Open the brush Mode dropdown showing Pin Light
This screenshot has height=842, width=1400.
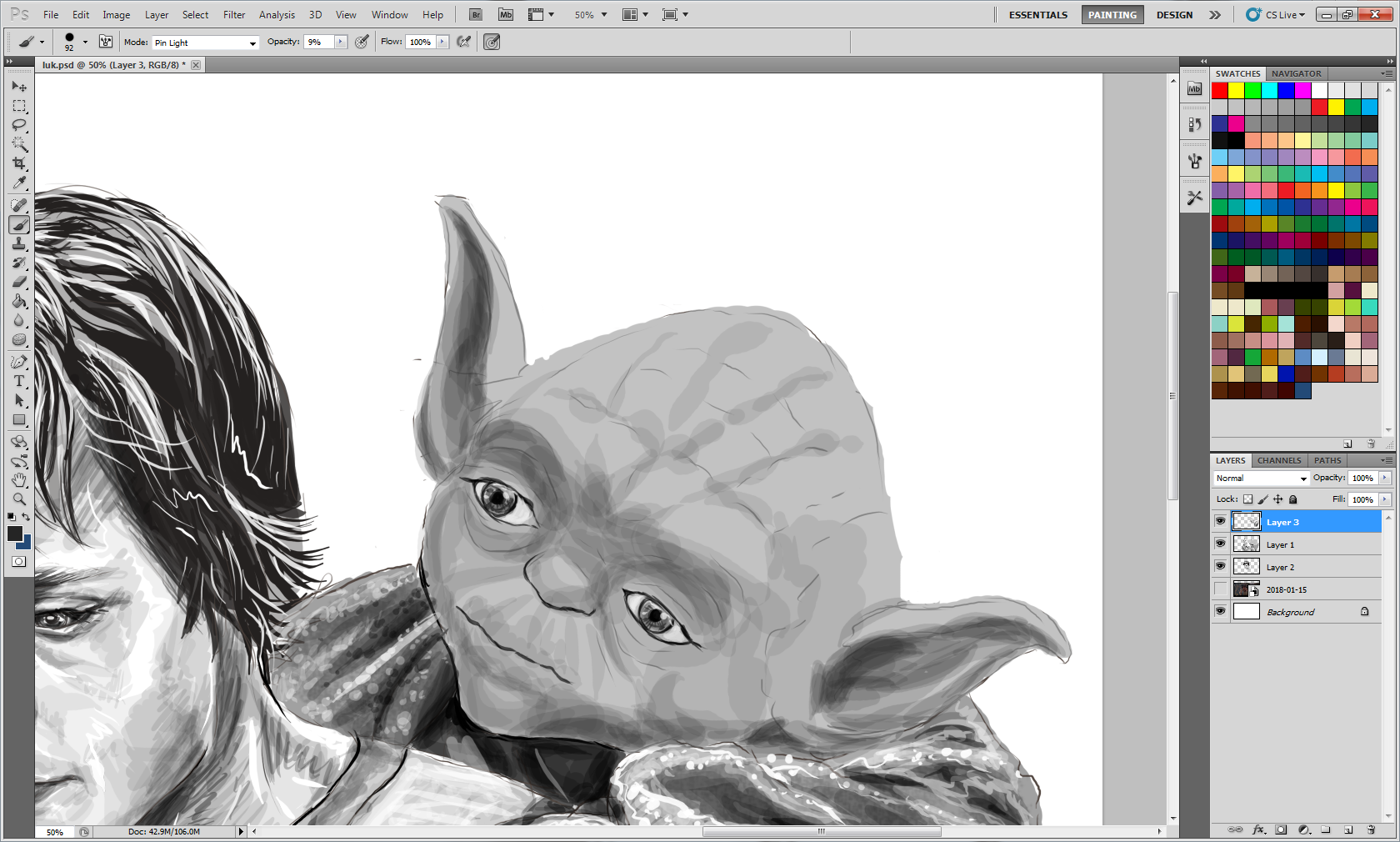pyautogui.click(x=206, y=43)
